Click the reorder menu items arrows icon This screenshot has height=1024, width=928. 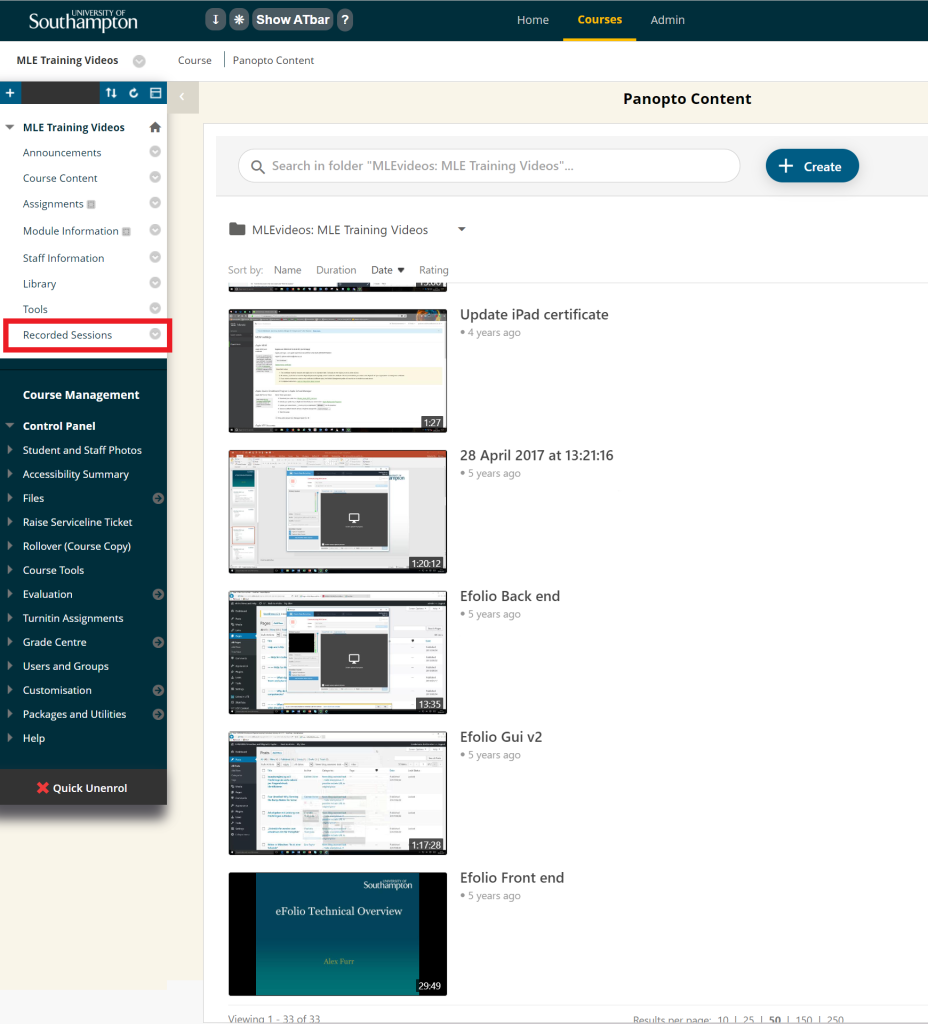(111, 93)
